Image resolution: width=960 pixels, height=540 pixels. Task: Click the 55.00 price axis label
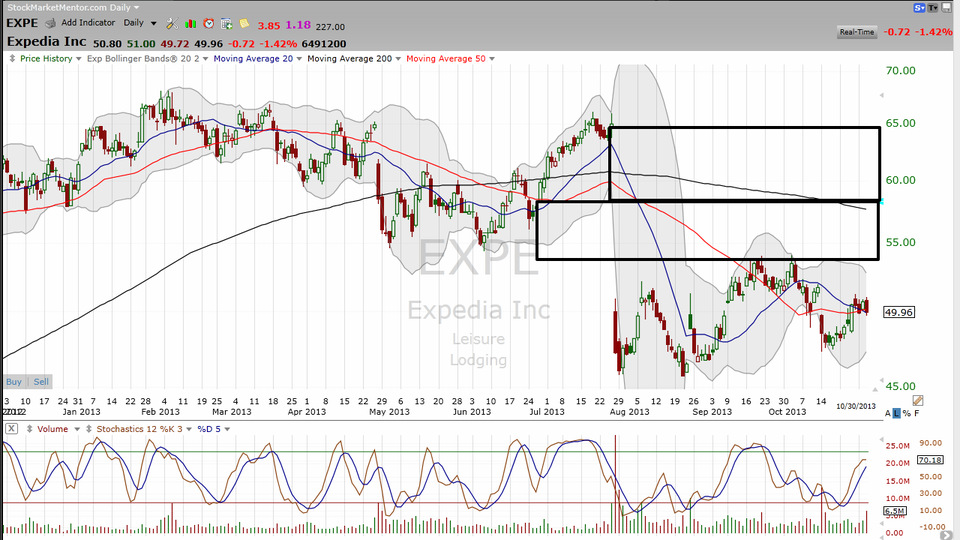901,242
